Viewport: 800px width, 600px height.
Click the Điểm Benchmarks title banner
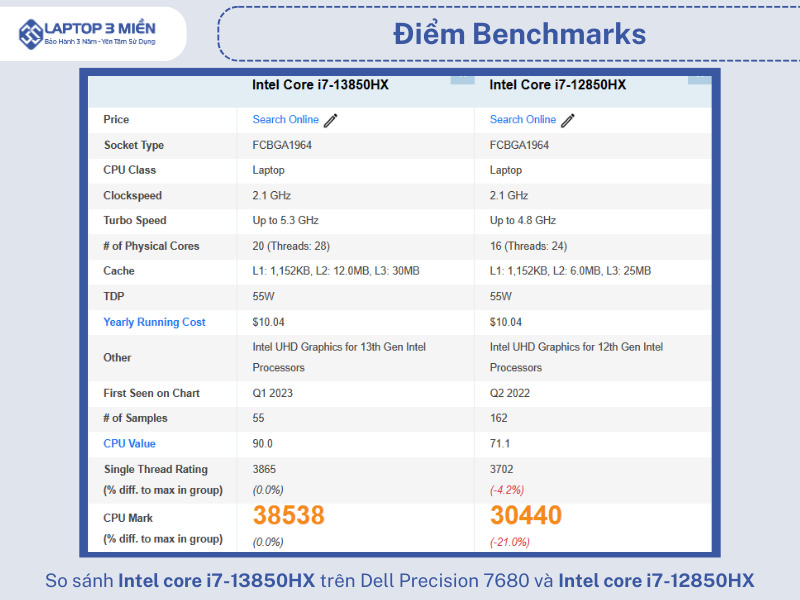[x=518, y=34]
